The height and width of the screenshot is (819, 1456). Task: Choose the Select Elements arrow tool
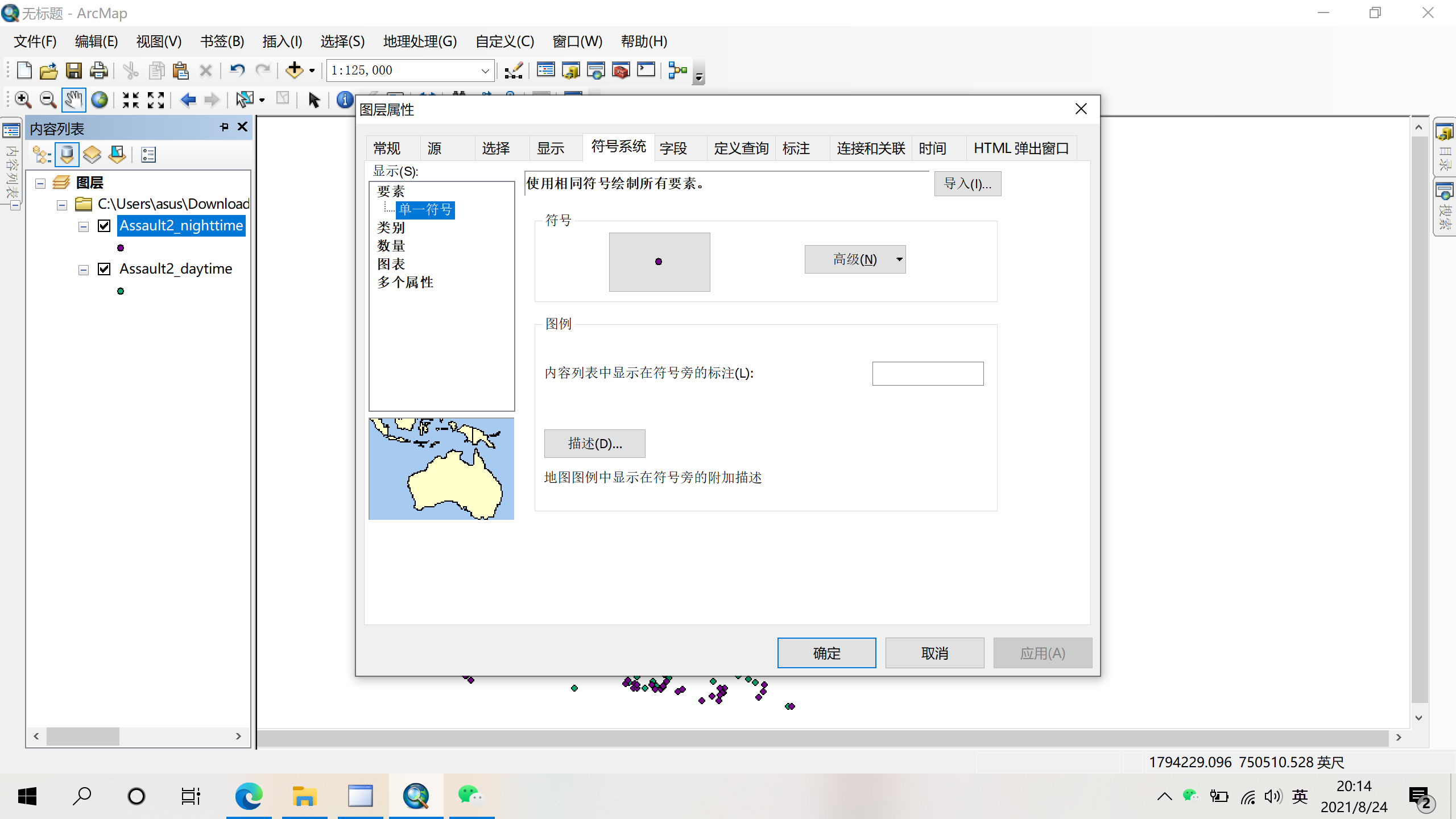[314, 100]
